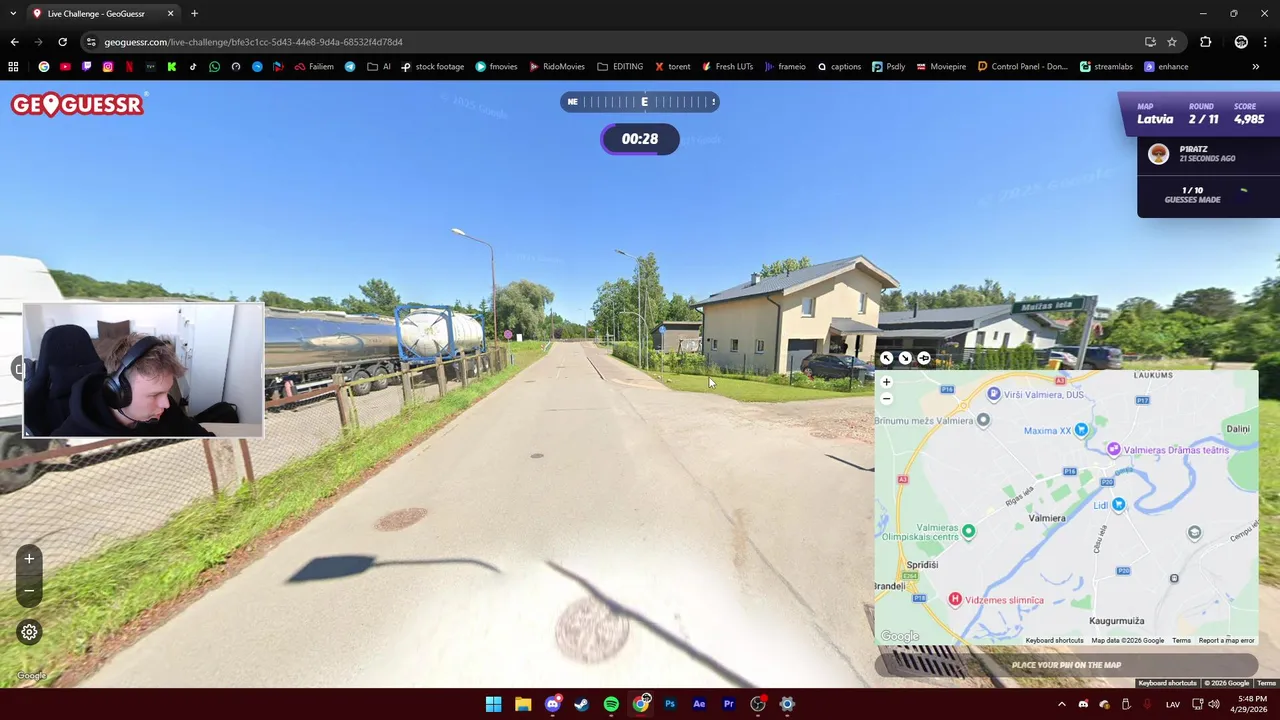The height and width of the screenshot is (720, 1280).
Task: Click the Virši Valmiera DUS gas station marker
Action: [994, 395]
